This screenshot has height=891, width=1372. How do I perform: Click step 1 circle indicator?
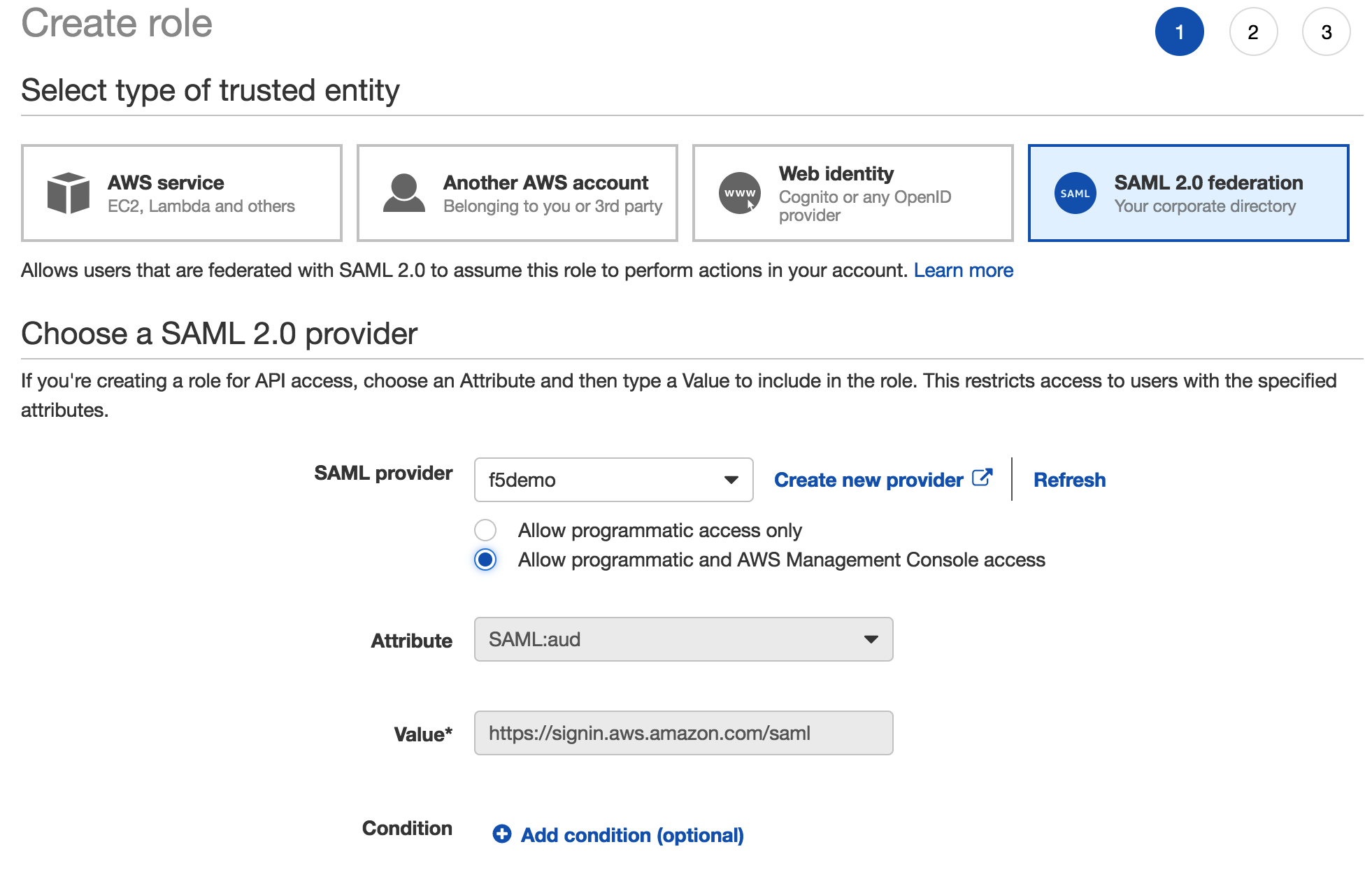(x=1179, y=31)
